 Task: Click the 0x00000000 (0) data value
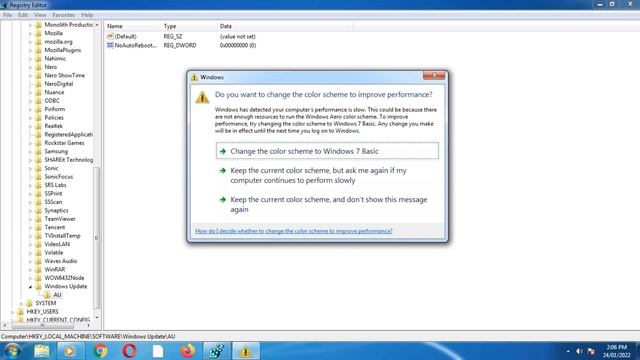coord(238,45)
